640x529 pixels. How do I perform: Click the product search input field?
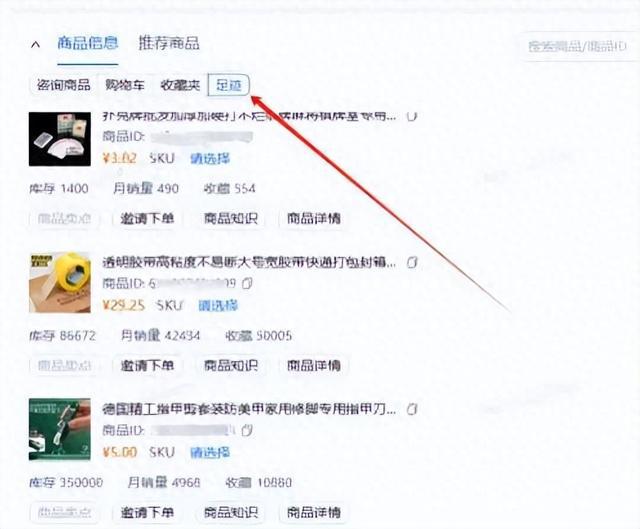(580, 46)
